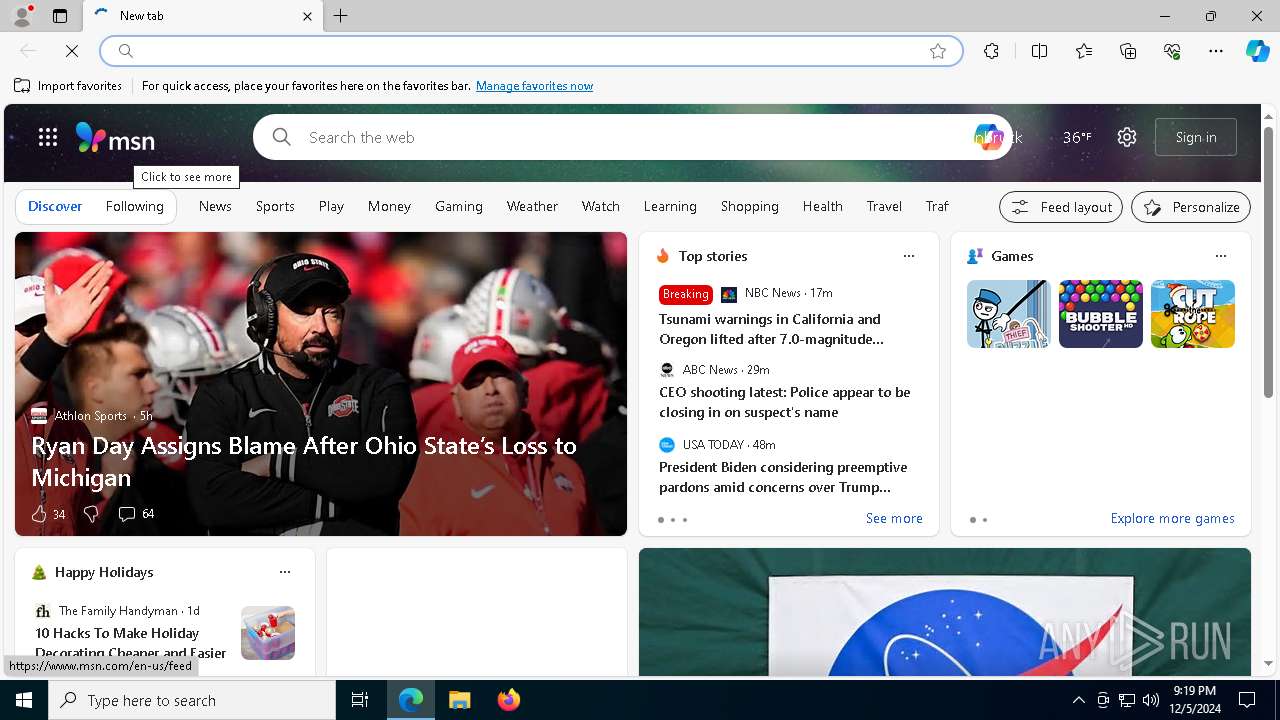Image resolution: width=1280 pixels, height=720 pixels.
Task: Stop loading the page
Action: (x=72, y=50)
